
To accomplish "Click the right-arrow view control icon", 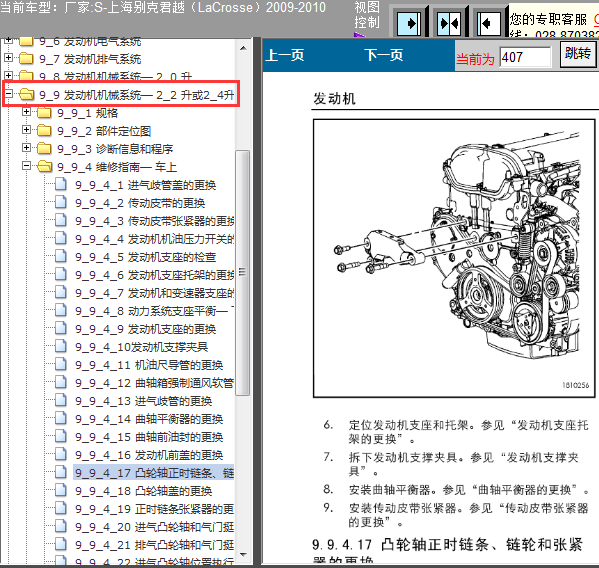I will point(409,24).
